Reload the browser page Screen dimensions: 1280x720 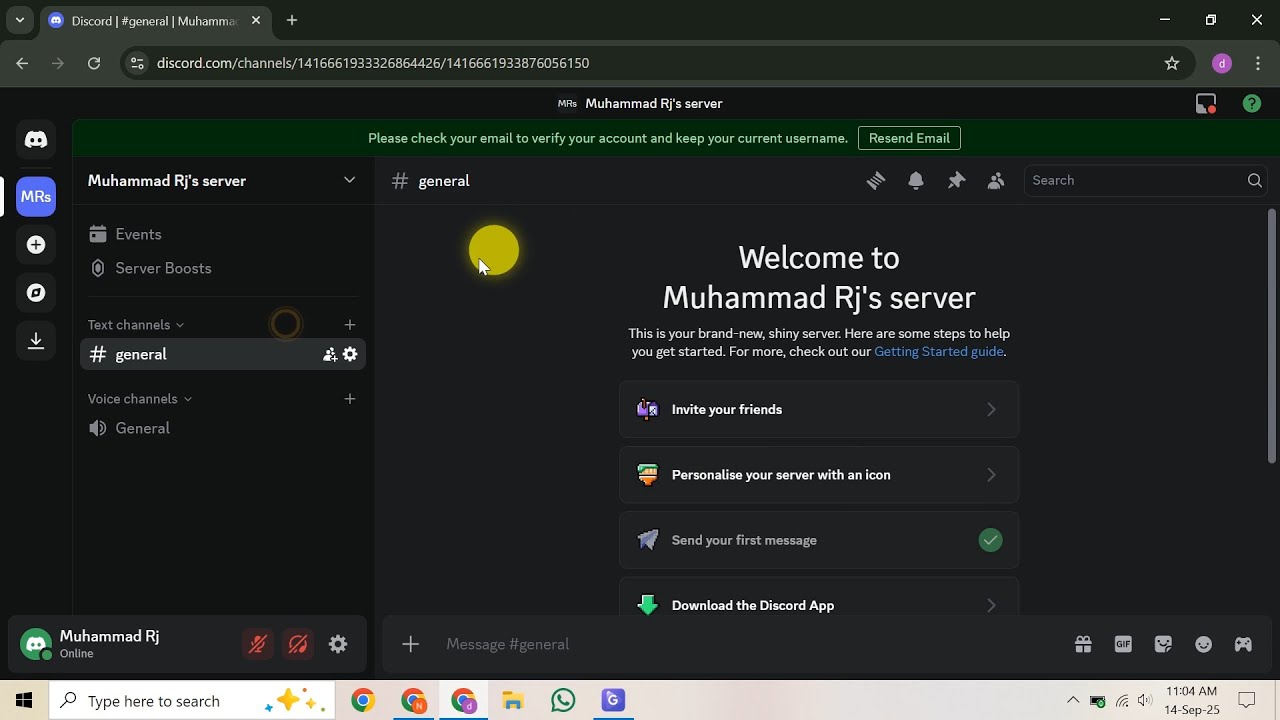94,63
